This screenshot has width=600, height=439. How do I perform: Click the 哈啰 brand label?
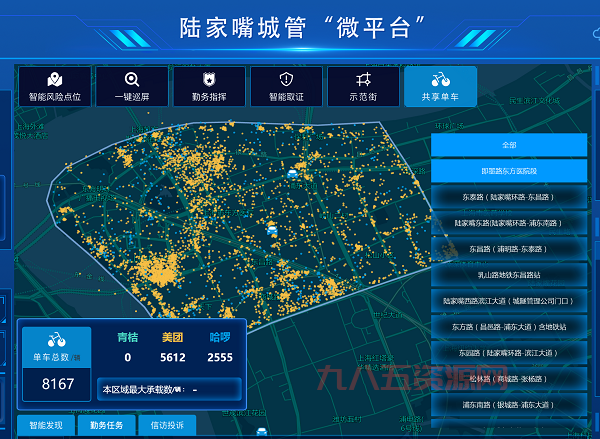click(x=220, y=337)
